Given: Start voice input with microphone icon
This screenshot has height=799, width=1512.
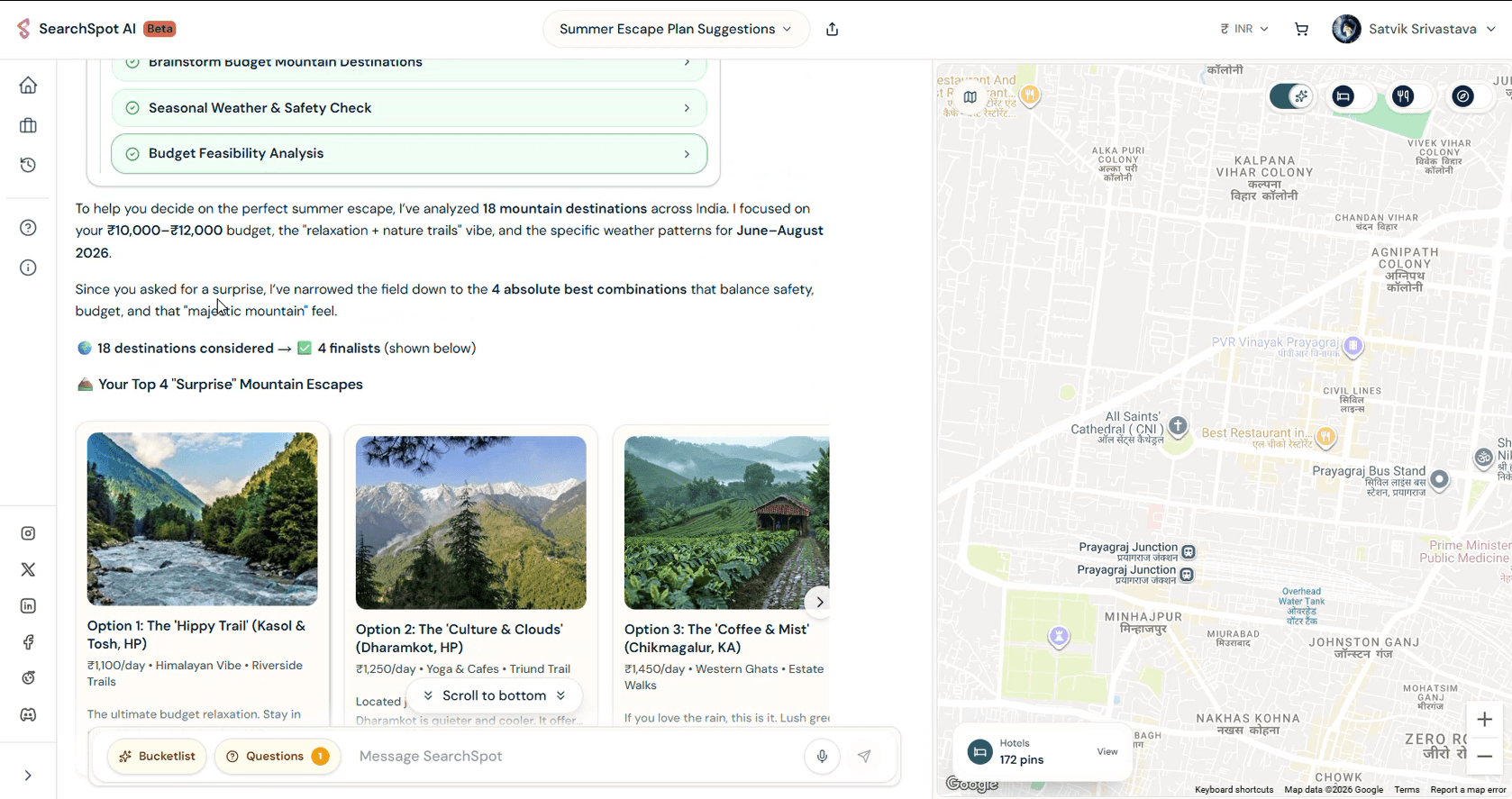Looking at the screenshot, I should tap(822, 756).
